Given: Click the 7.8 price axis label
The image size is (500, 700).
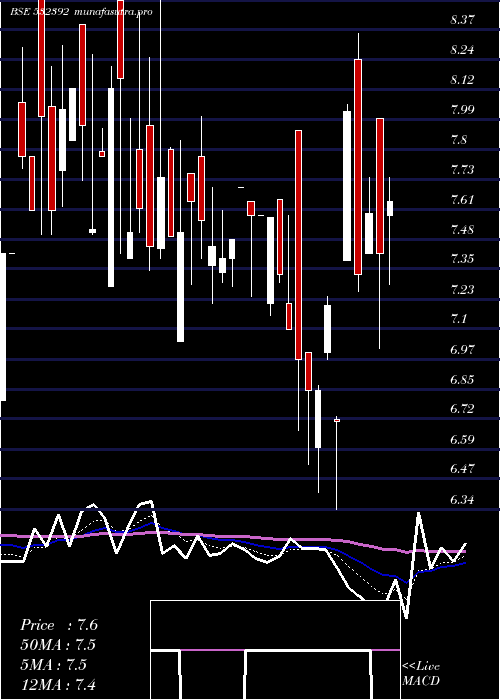Looking at the screenshot, I should tap(459, 140).
